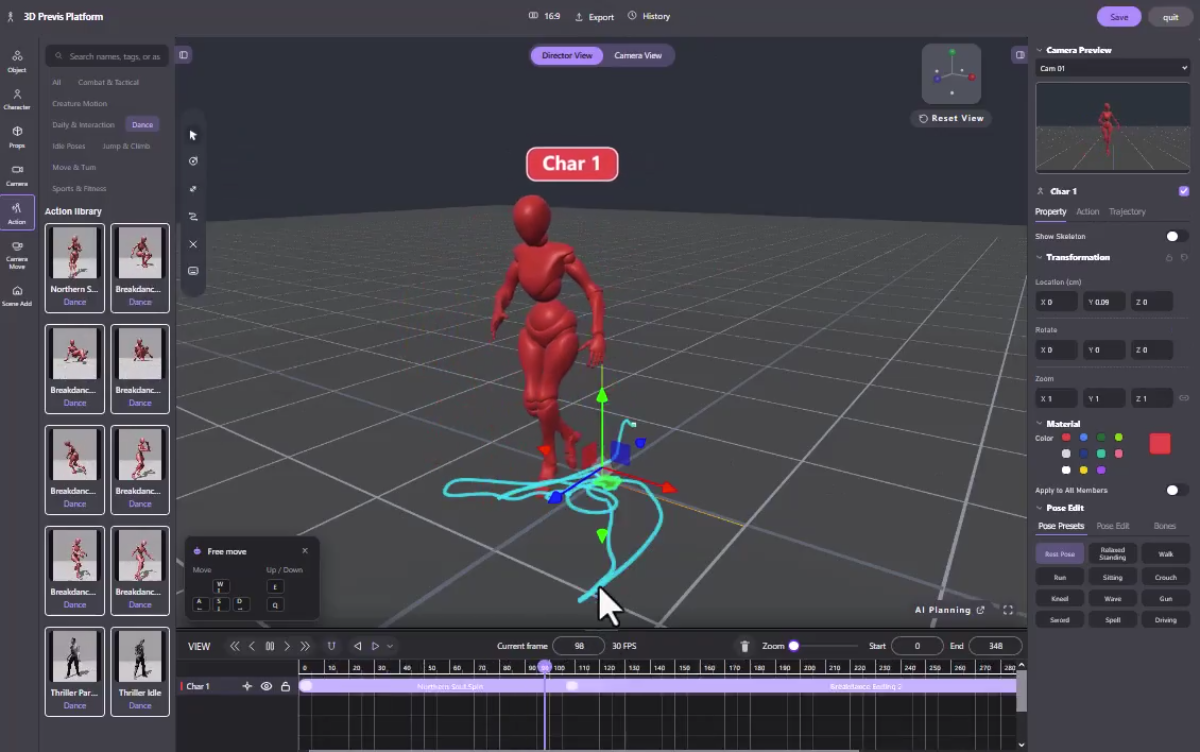Open AI Planning link
This screenshot has height=752, width=1200.
pos(950,610)
